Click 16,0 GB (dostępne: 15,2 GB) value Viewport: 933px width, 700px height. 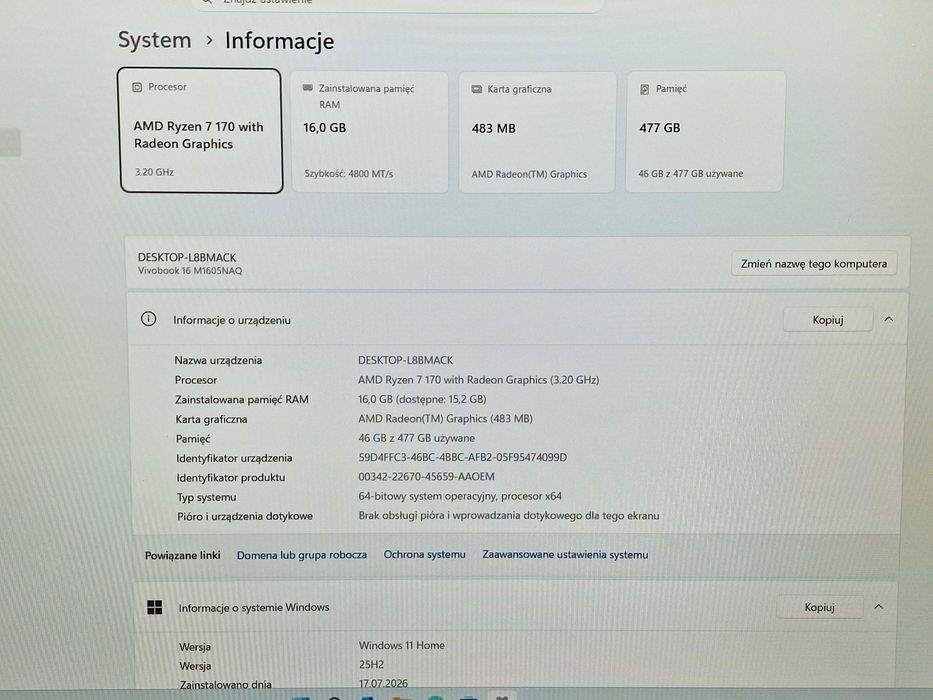(x=422, y=399)
